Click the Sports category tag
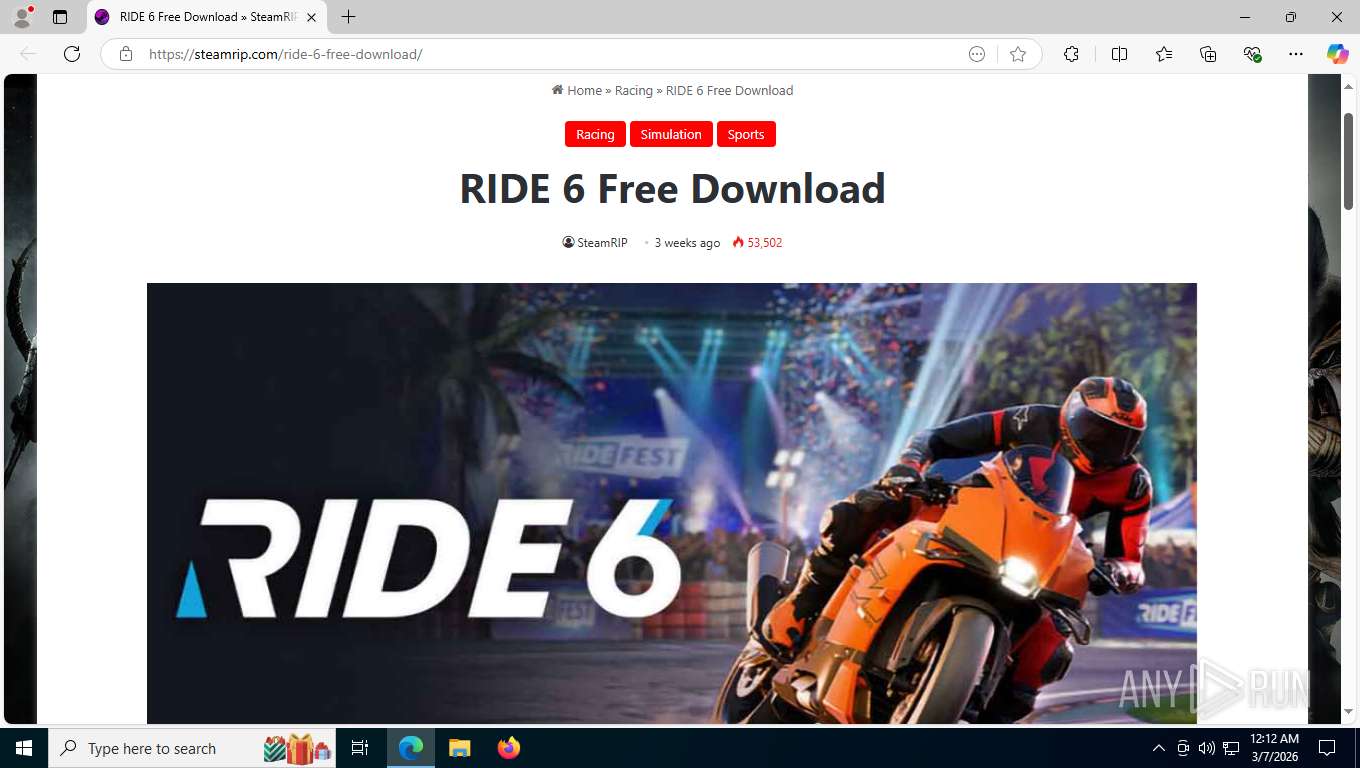 746,134
